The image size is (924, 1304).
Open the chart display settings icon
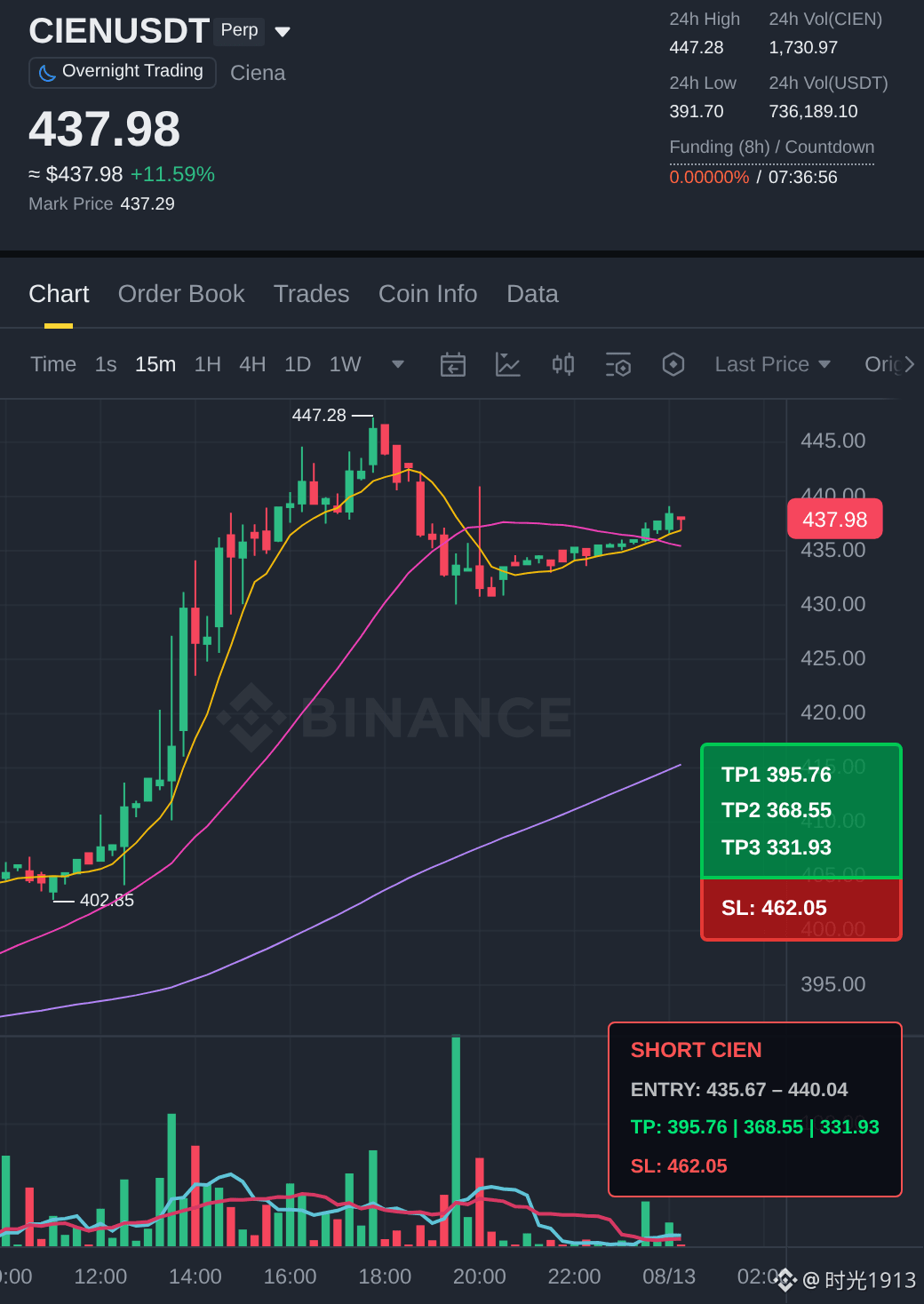[618, 364]
